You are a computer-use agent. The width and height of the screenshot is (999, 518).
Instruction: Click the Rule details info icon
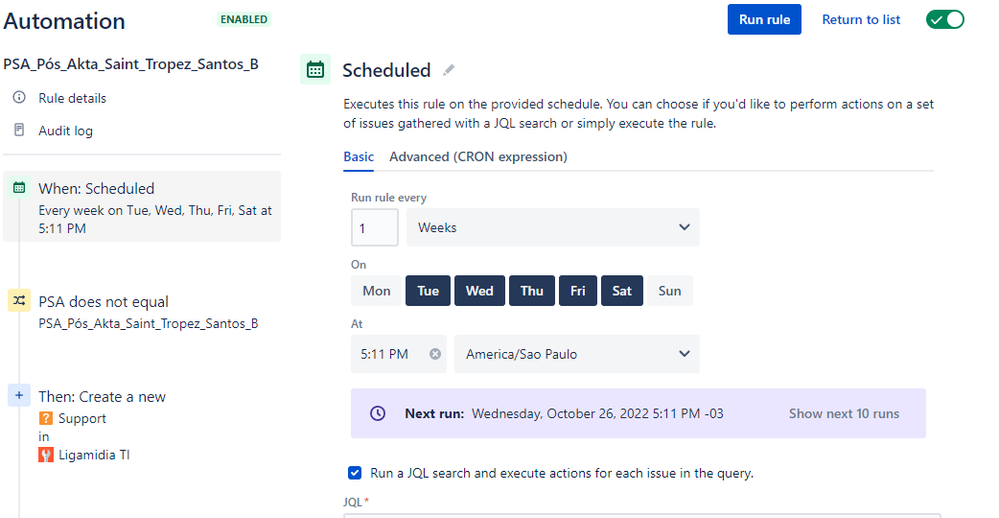click(19, 98)
